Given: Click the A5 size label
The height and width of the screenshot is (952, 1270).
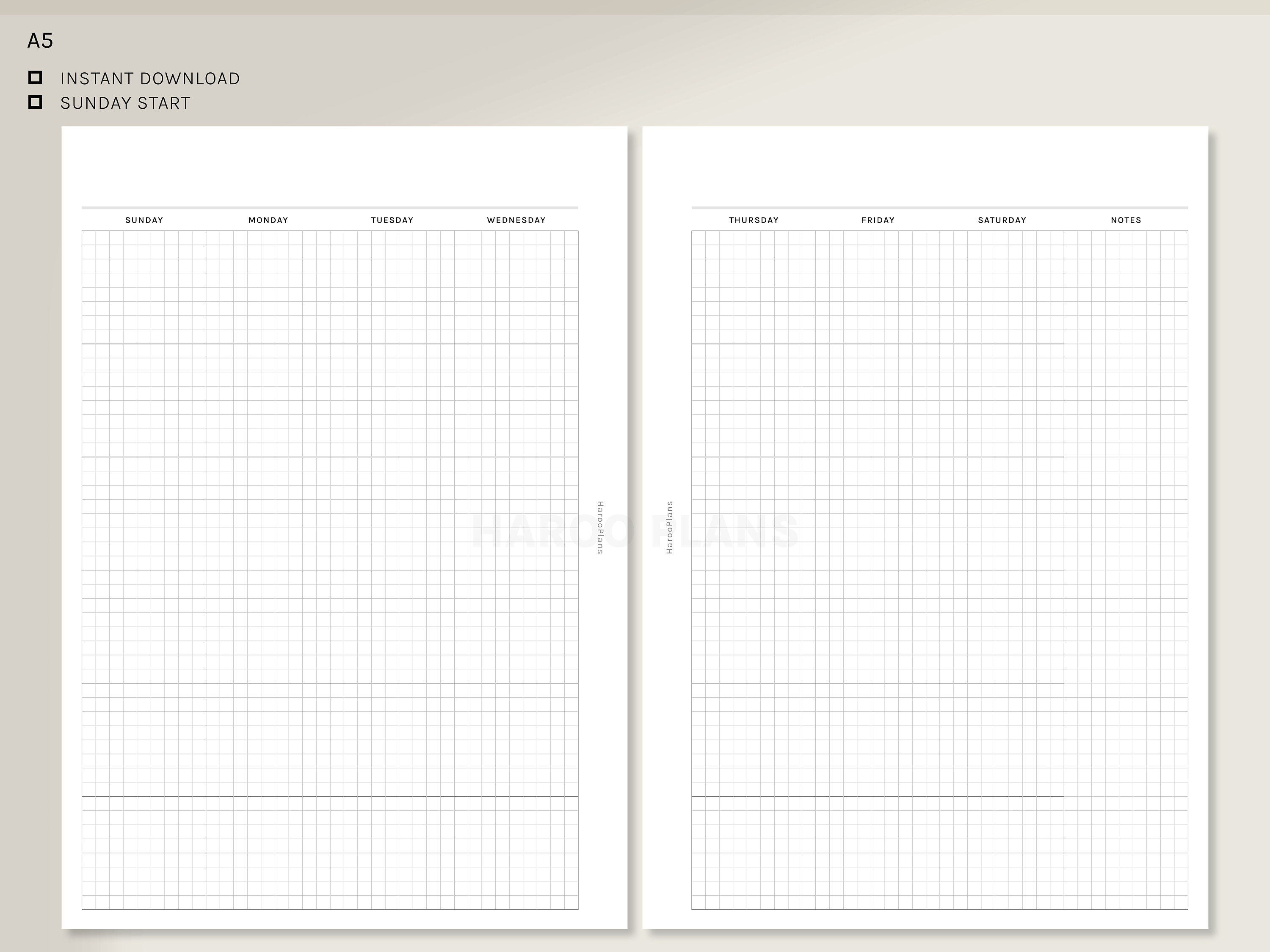Looking at the screenshot, I should coord(40,41).
